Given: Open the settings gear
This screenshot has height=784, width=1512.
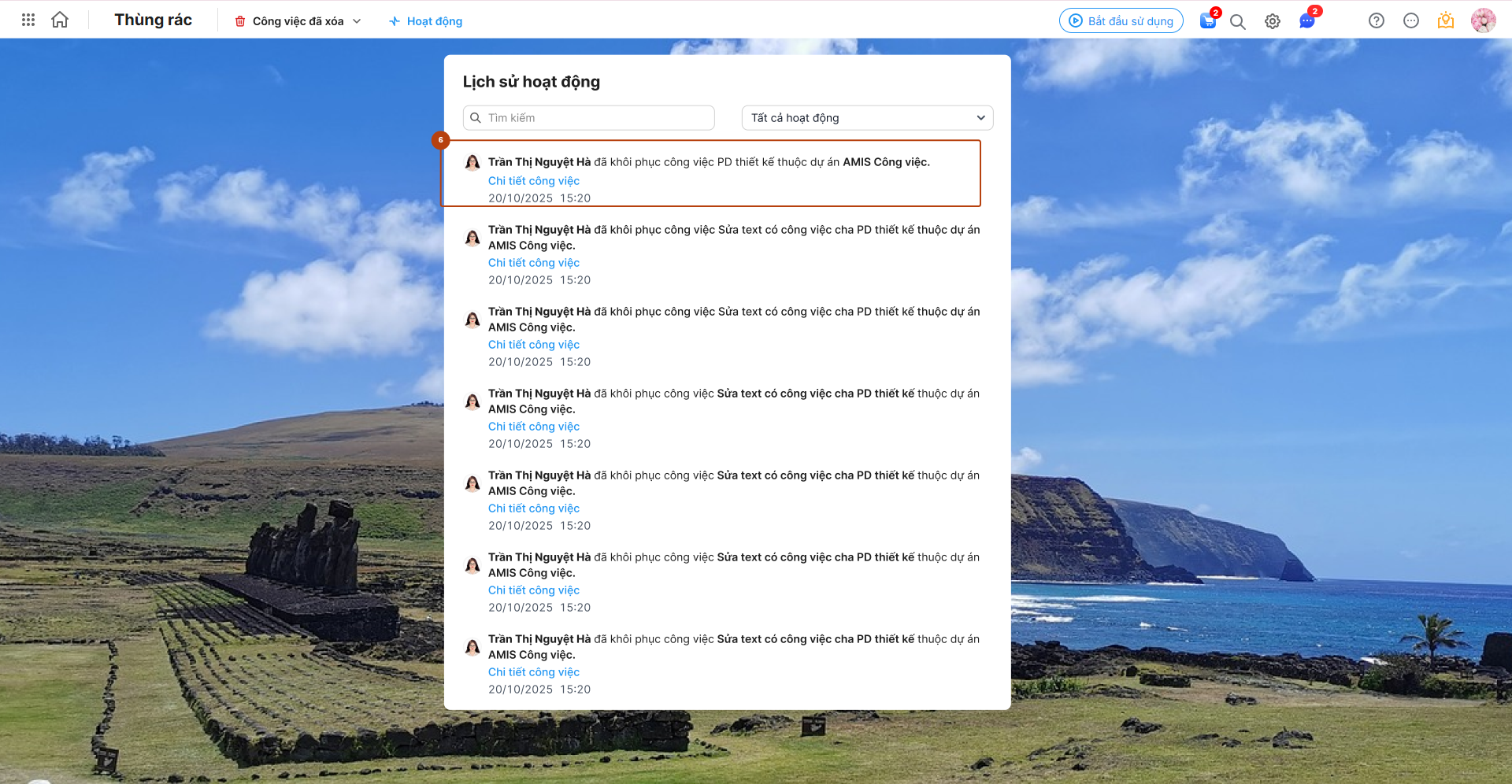Looking at the screenshot, I should tap(1273, 21).
